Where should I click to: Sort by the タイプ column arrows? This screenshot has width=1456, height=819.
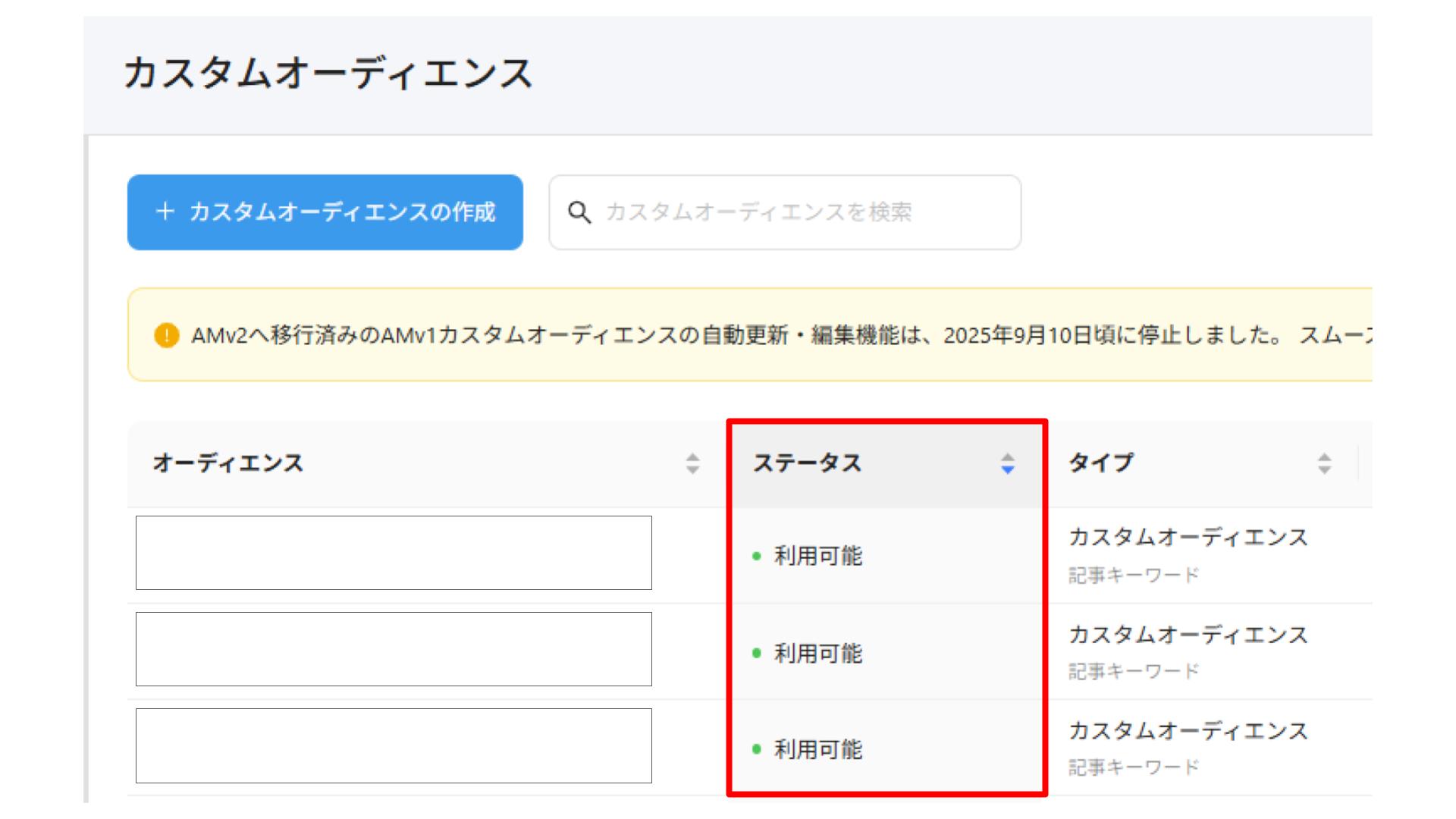[x=1324, y=463]
